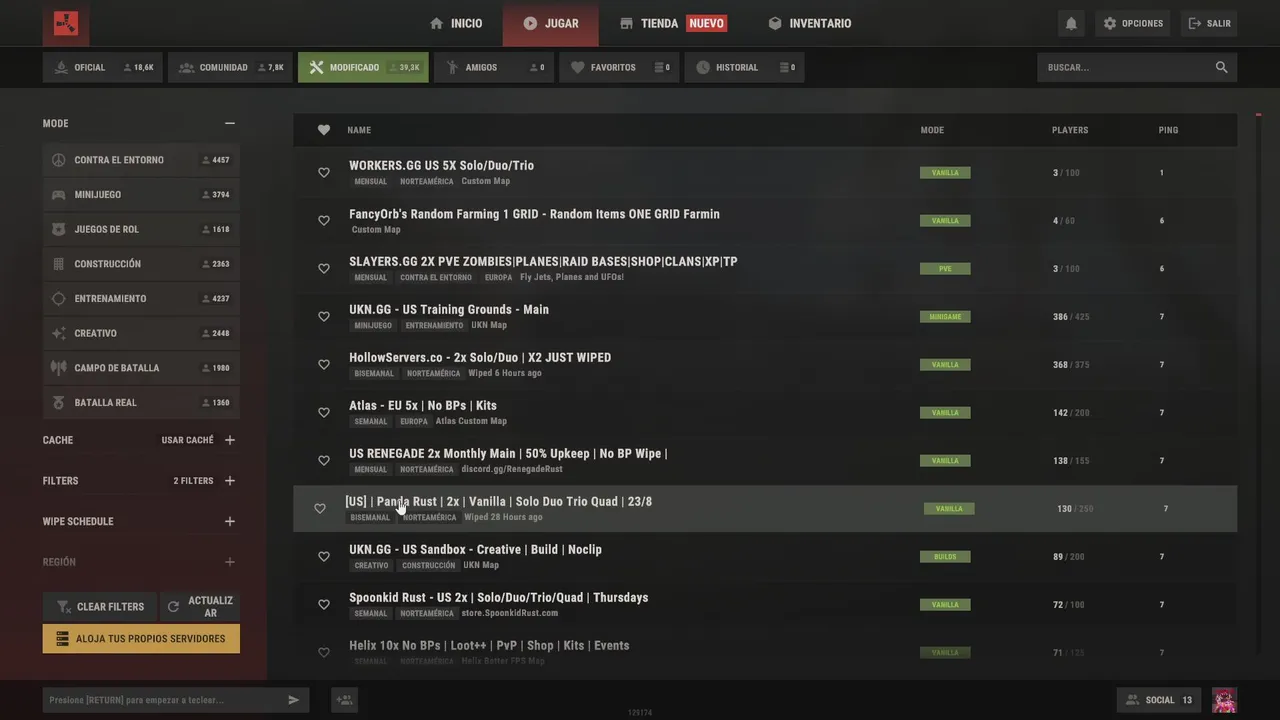Click the Salir exit button
The height and width of the screenshot is (720, 1280).
pyautogui.click(x=1209, y=23)
